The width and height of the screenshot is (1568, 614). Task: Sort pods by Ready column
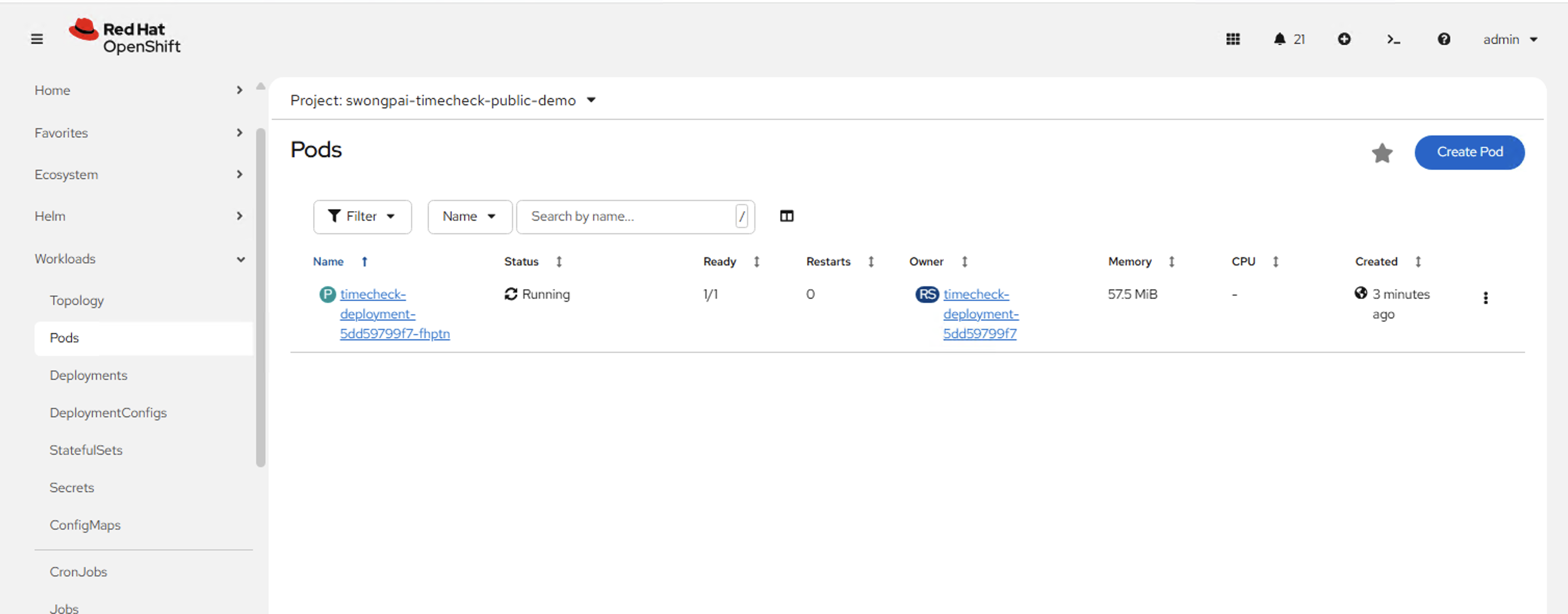pos(731,262)
